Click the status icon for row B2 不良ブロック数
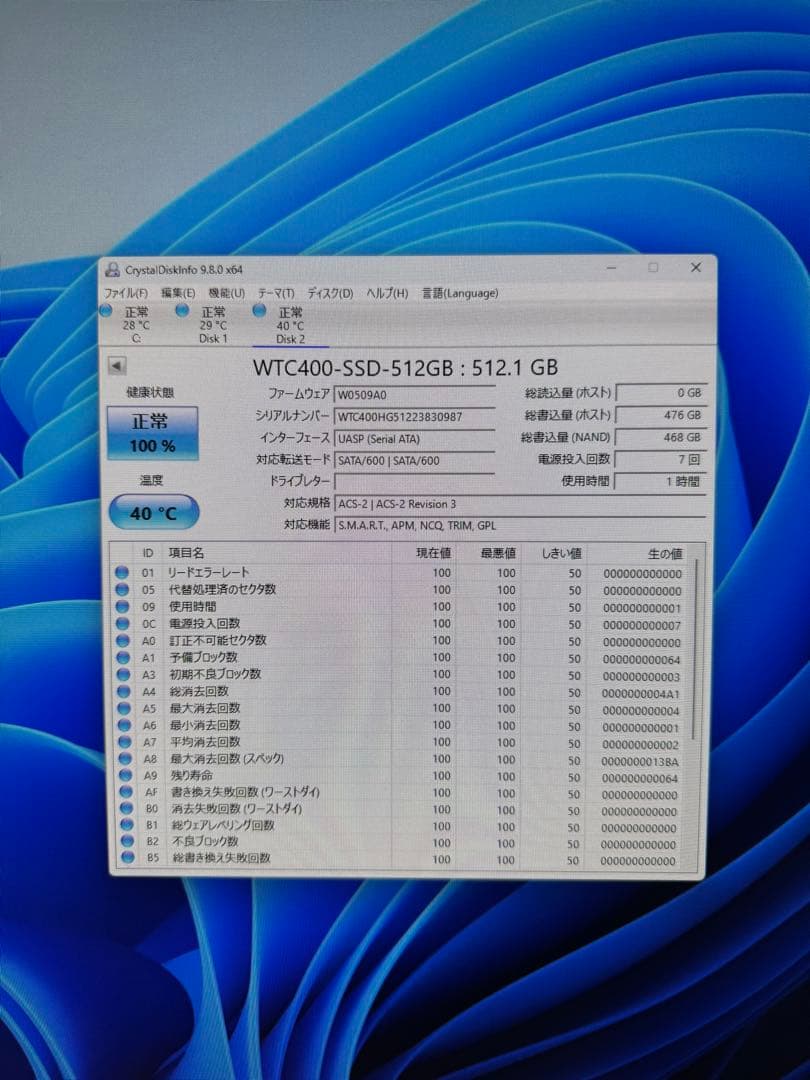The width and height of the screenshot is (810, 1080). pos(127,841)
